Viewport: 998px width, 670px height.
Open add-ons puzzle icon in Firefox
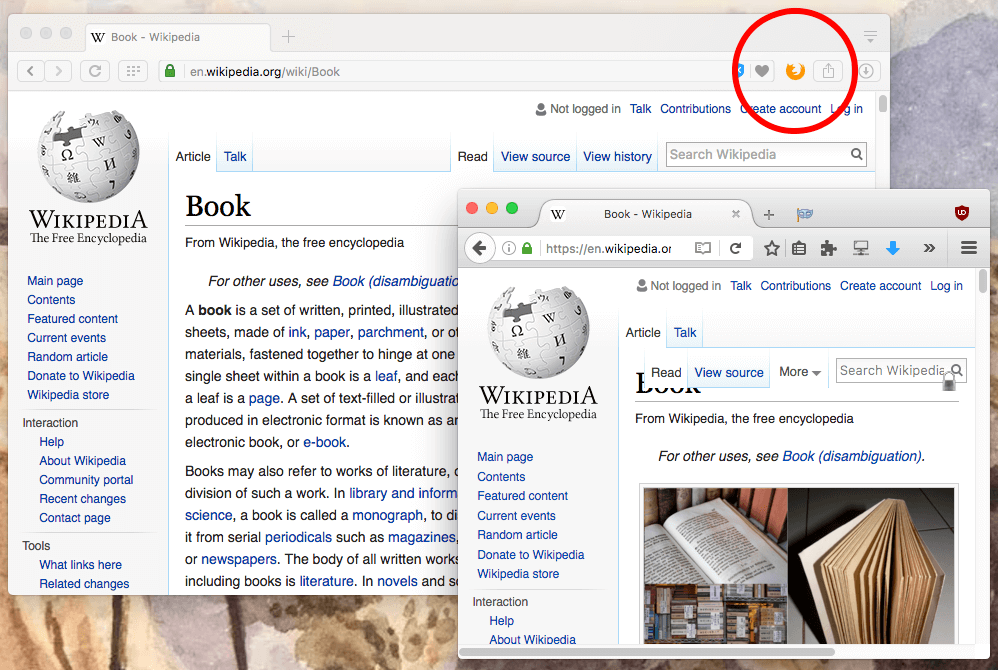[829, 248]
